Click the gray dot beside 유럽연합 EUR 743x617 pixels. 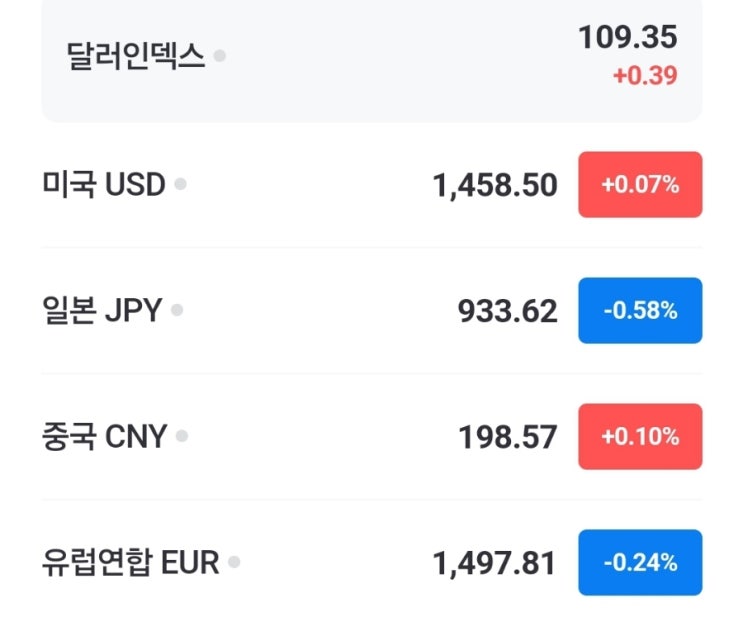234,562
